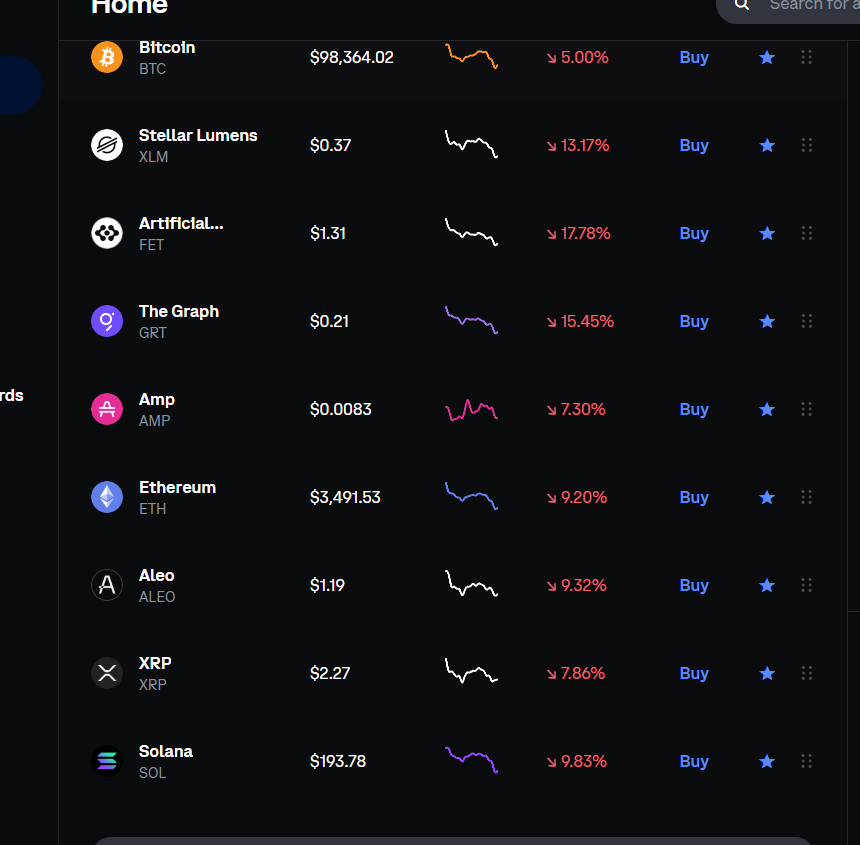
Task: Click Buy for Amp
Action: (694, 410)
